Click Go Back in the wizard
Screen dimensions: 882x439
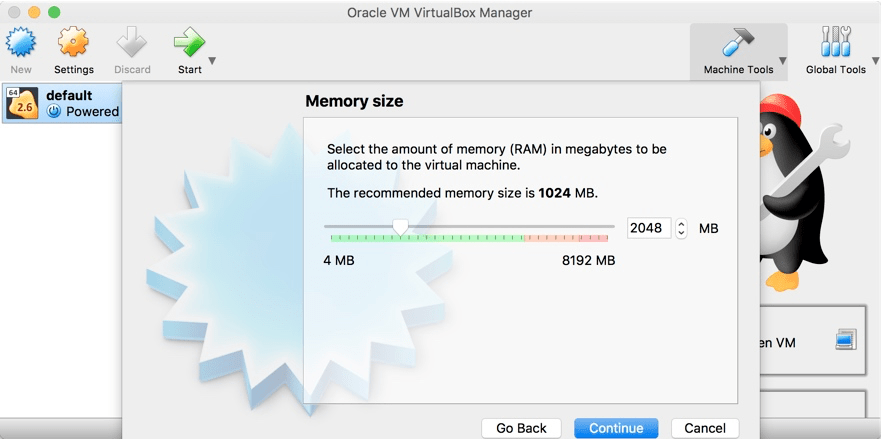coord(521,428)
